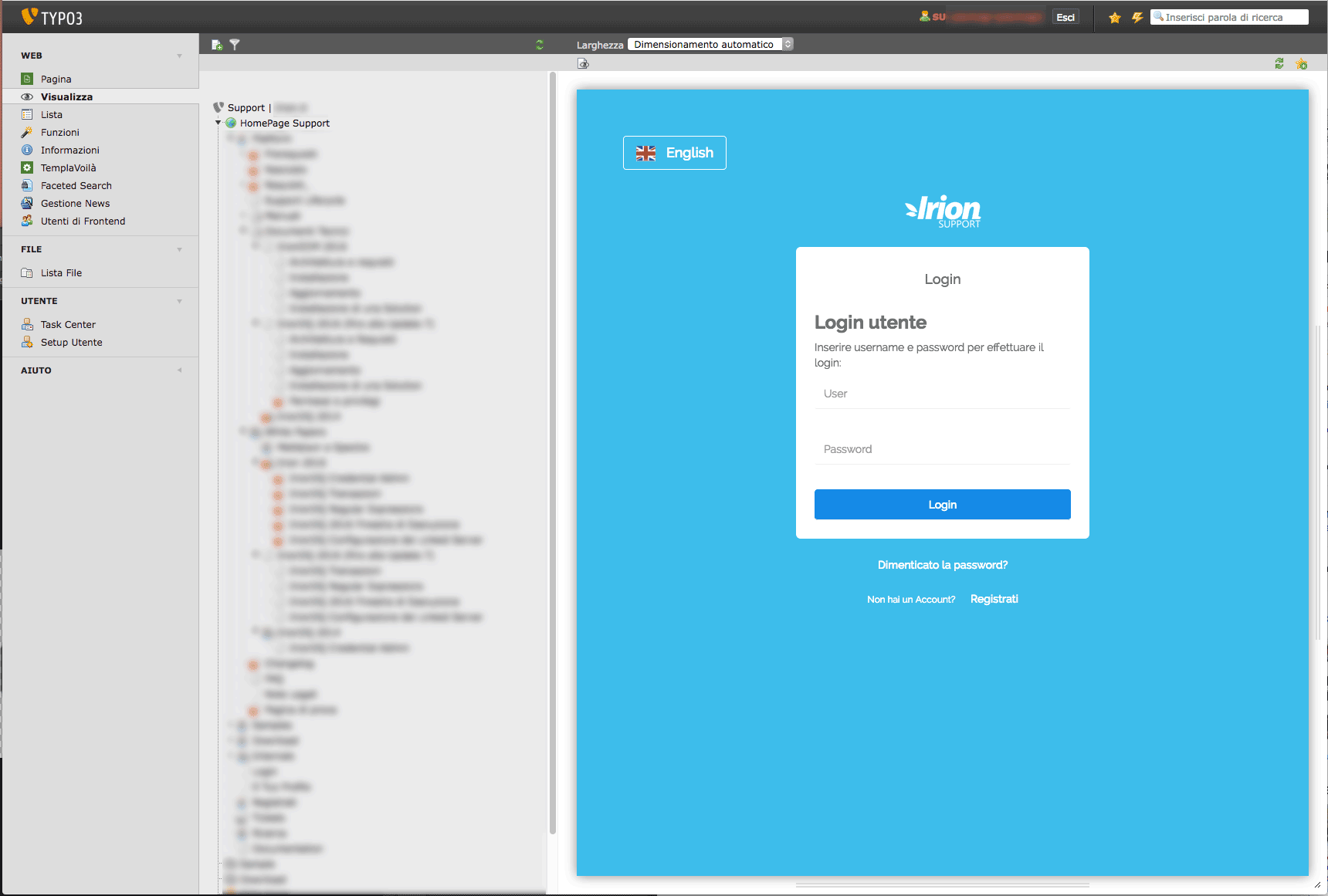Click the Support root TYPO3 icon
This screenshot has height=896, width=1328.
tap(219, 107)
